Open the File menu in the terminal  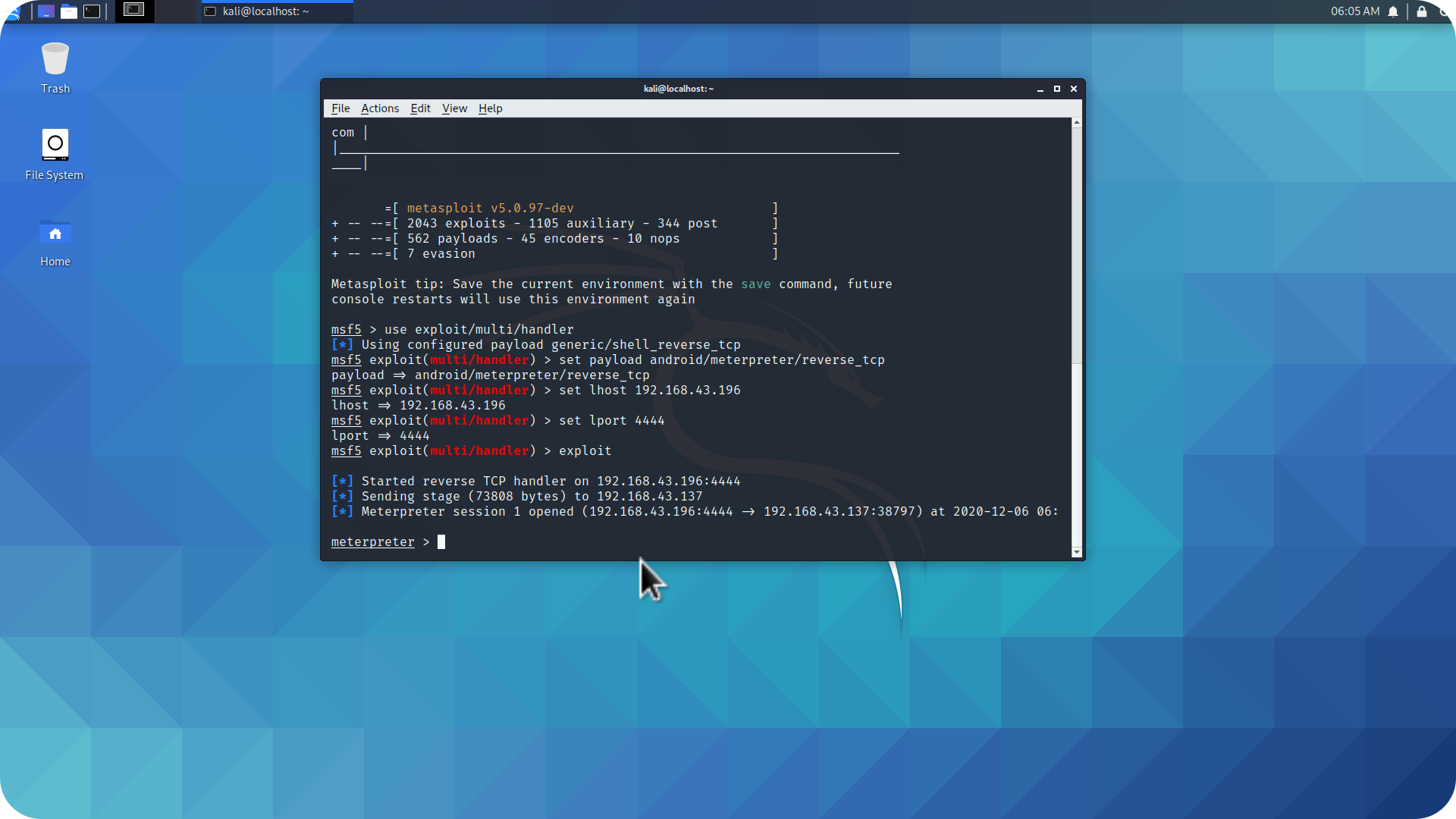click(x=340, y=108)
